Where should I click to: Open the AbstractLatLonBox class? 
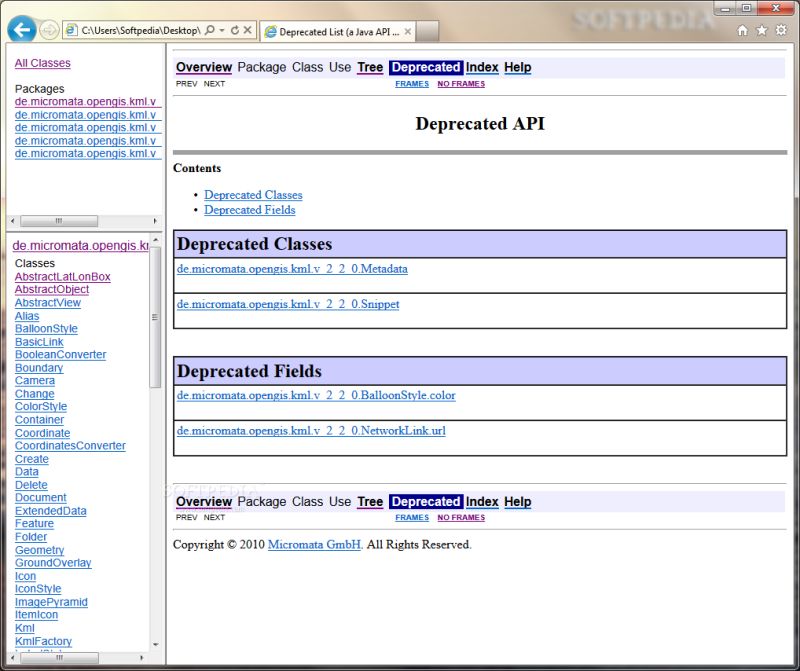click(x=62, y=277)
